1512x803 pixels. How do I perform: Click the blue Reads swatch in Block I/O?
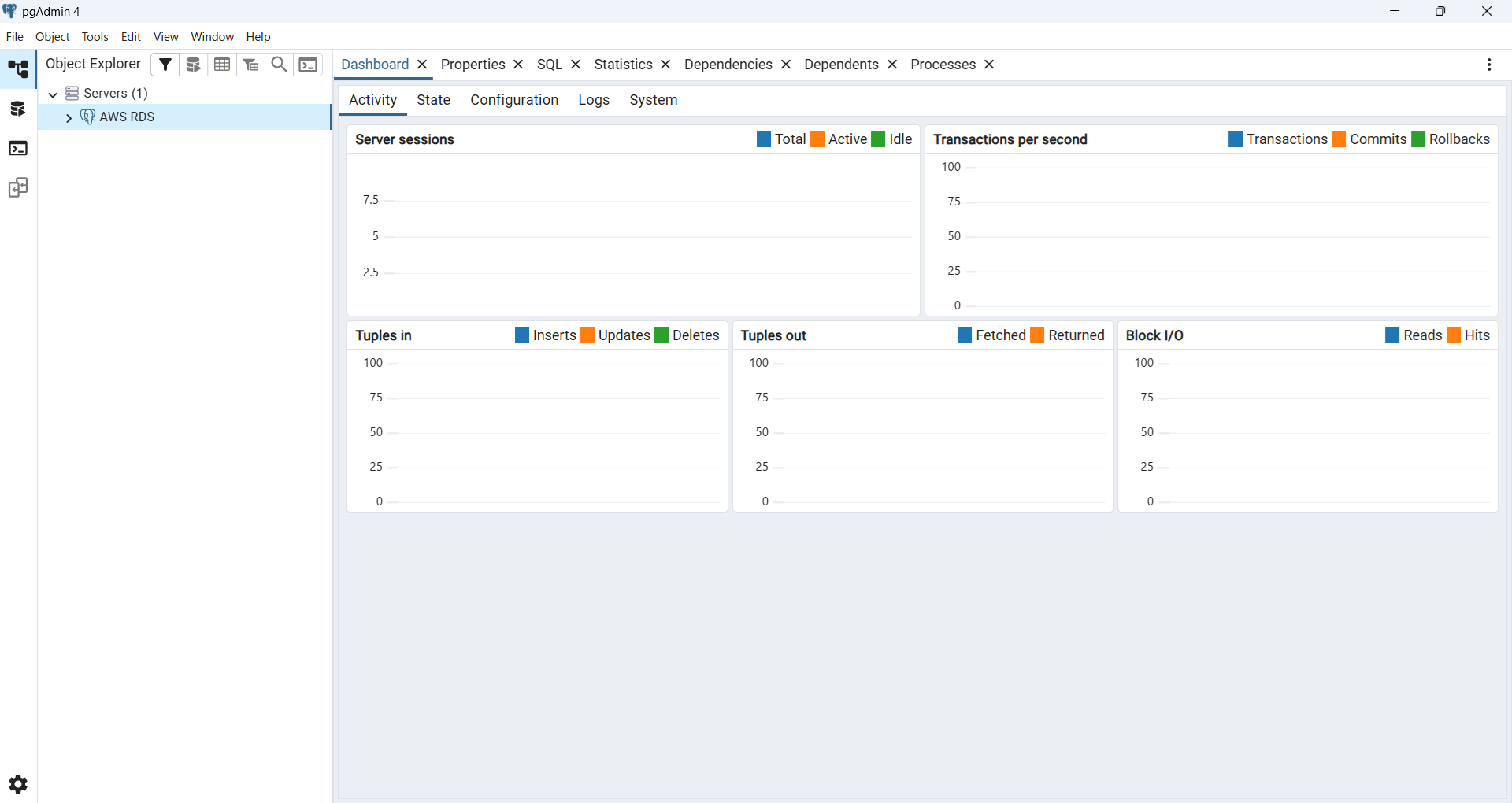[1392, 335]
